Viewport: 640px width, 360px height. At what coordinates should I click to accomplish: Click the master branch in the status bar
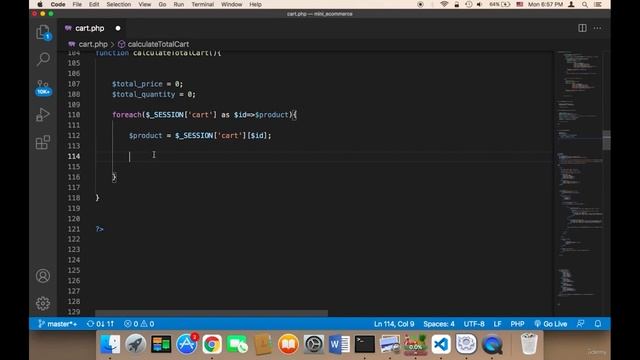point(58,324)
